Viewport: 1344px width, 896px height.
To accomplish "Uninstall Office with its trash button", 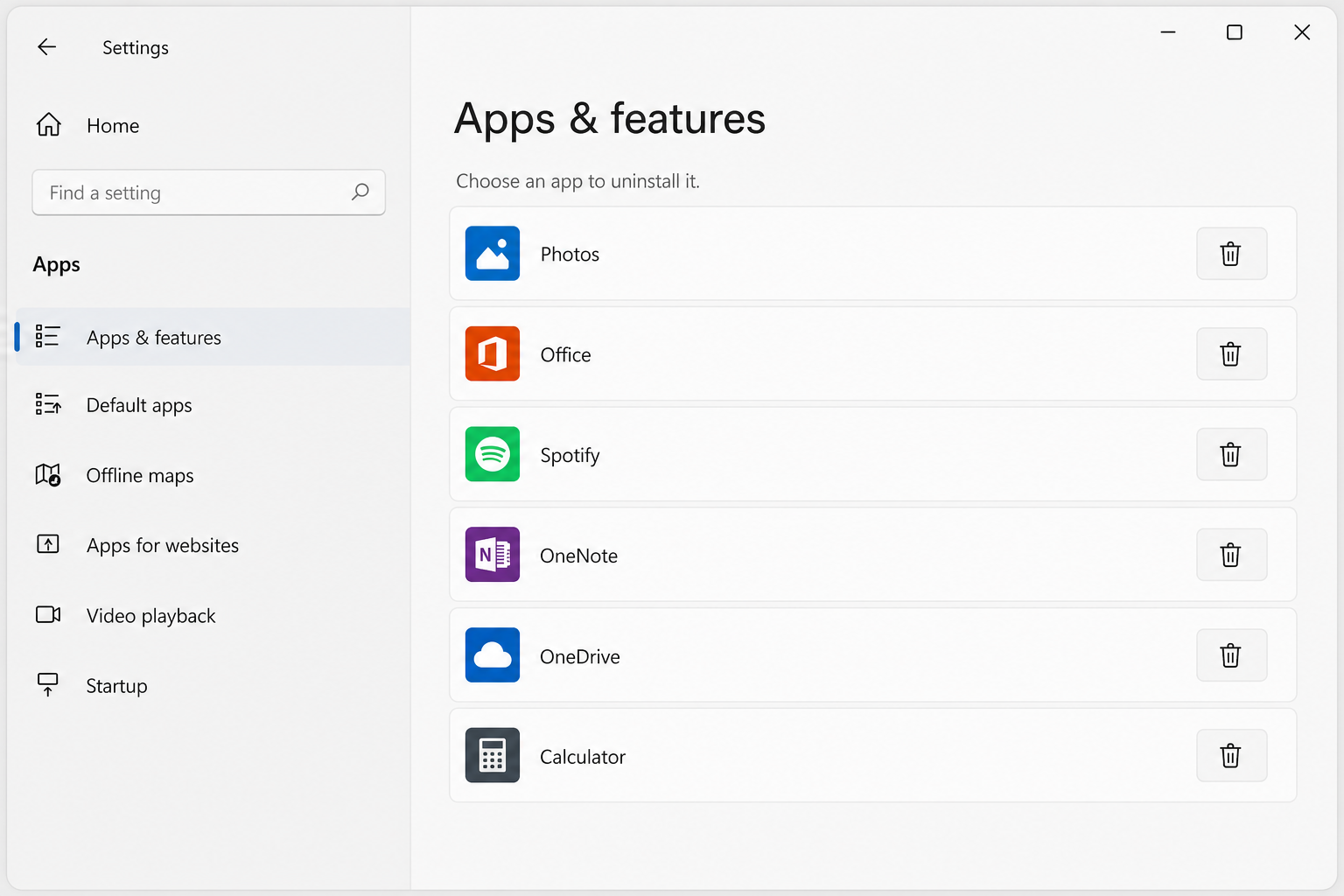I will 1231,353.
